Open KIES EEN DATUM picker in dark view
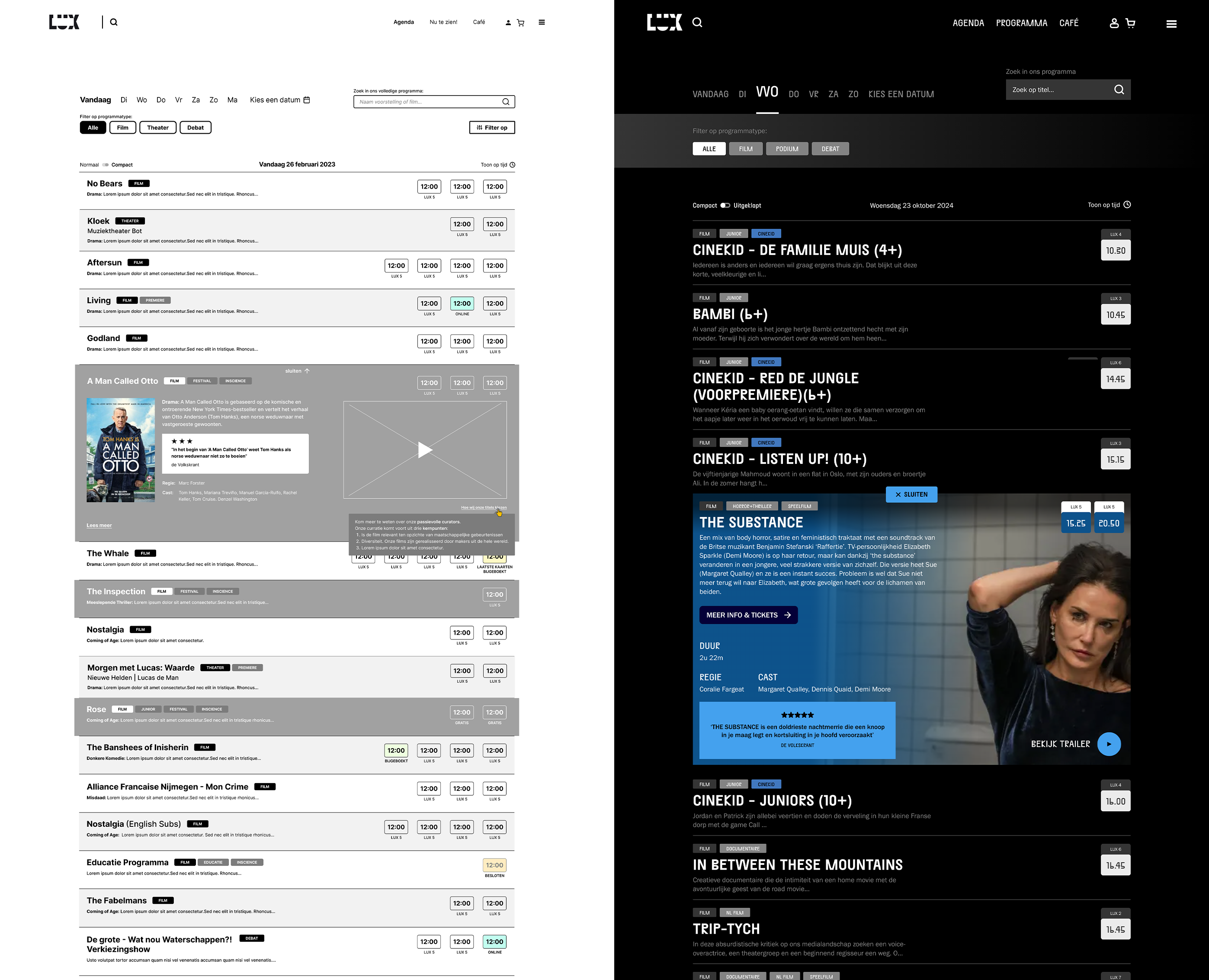Viewport: 1209px width, 980px height. pyautogui.click(x=901, y=94)
